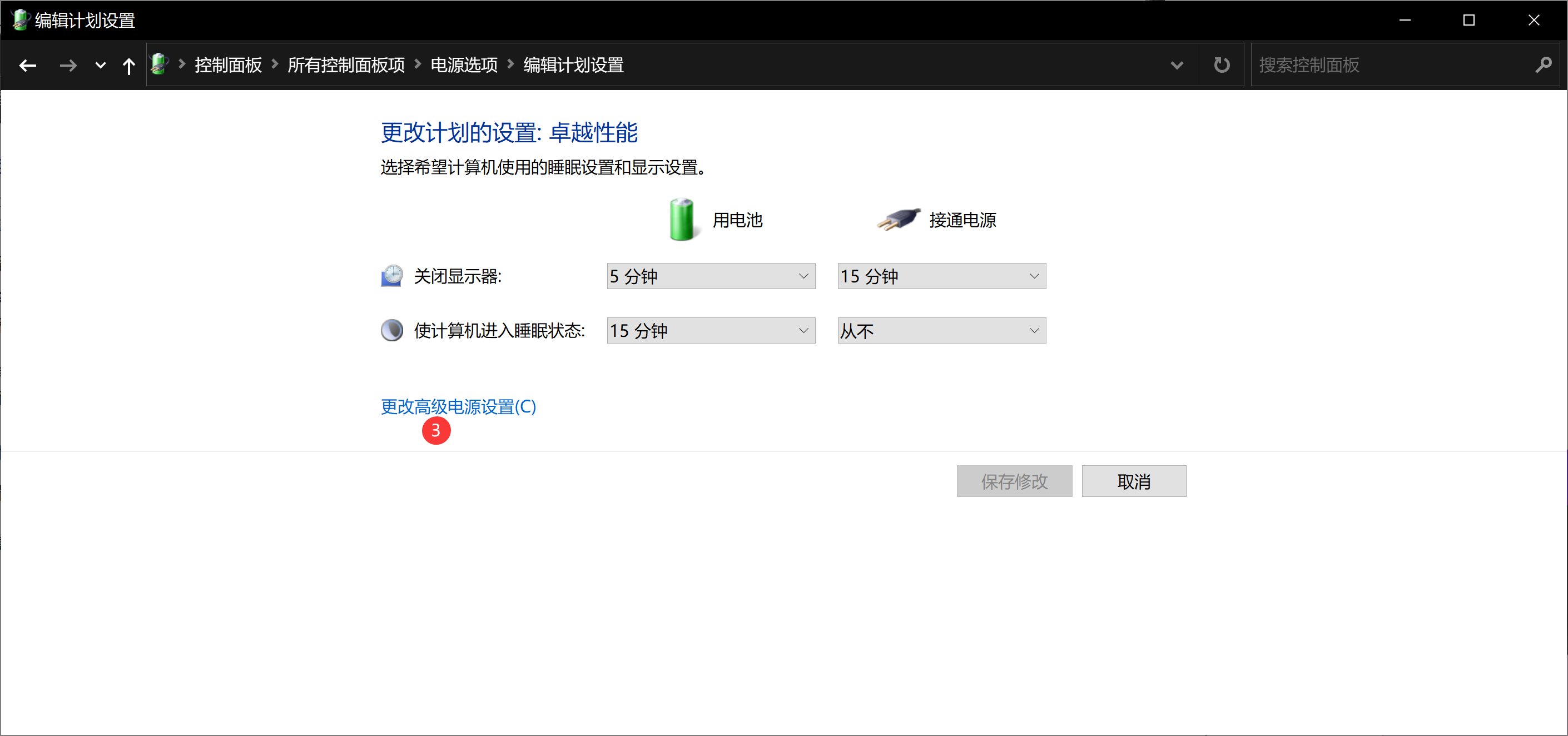This screenshot has width=1568, height=736.
Task: Open battery sleep dropdown showing 15 分钟
Action: [x=711, y=331]
